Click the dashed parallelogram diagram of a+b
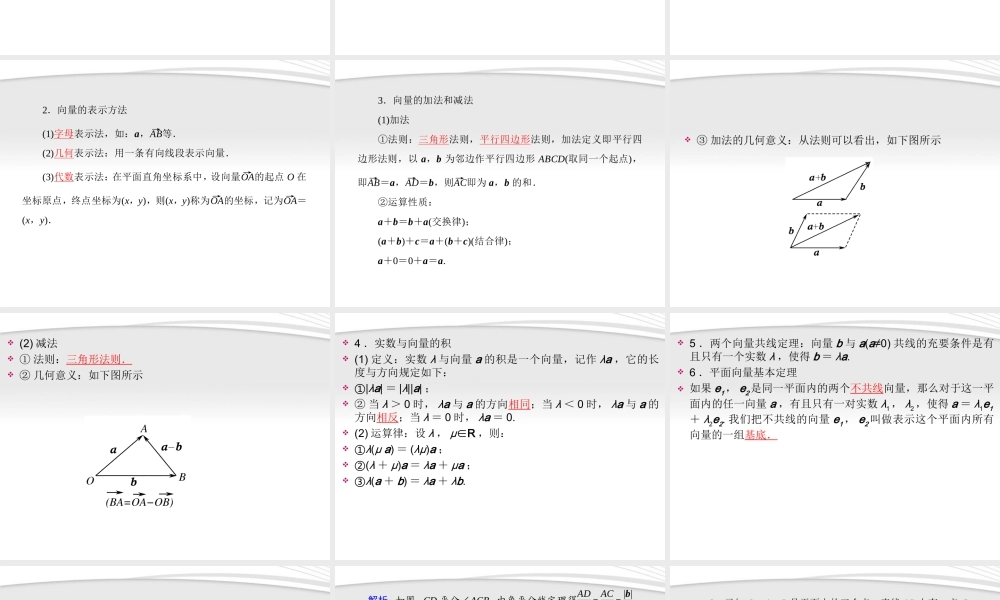1000x600 pixels. (x=825, y=234)
